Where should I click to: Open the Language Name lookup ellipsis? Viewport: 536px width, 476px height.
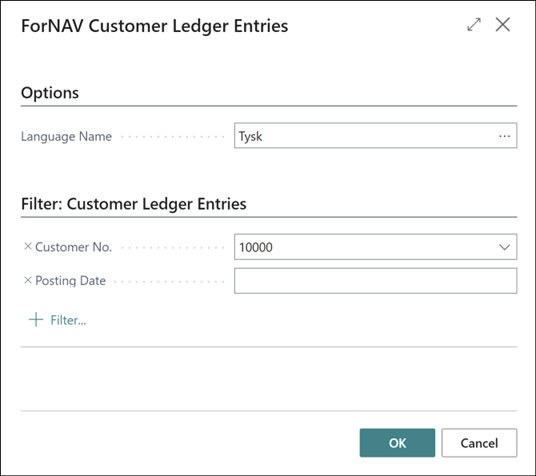tap(505, 136)
